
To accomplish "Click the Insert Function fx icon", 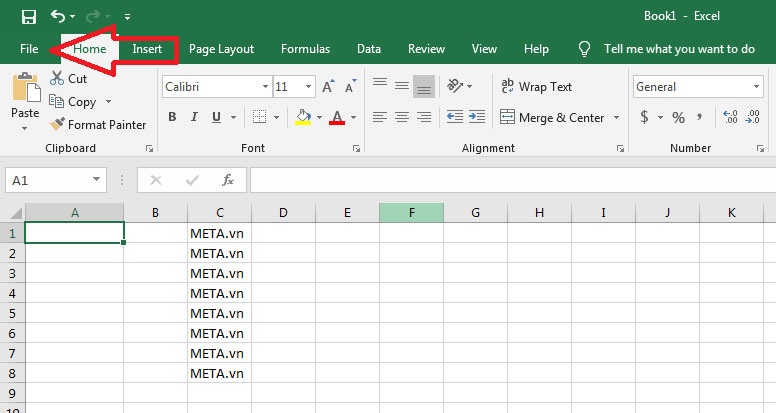I will (228, 180).
